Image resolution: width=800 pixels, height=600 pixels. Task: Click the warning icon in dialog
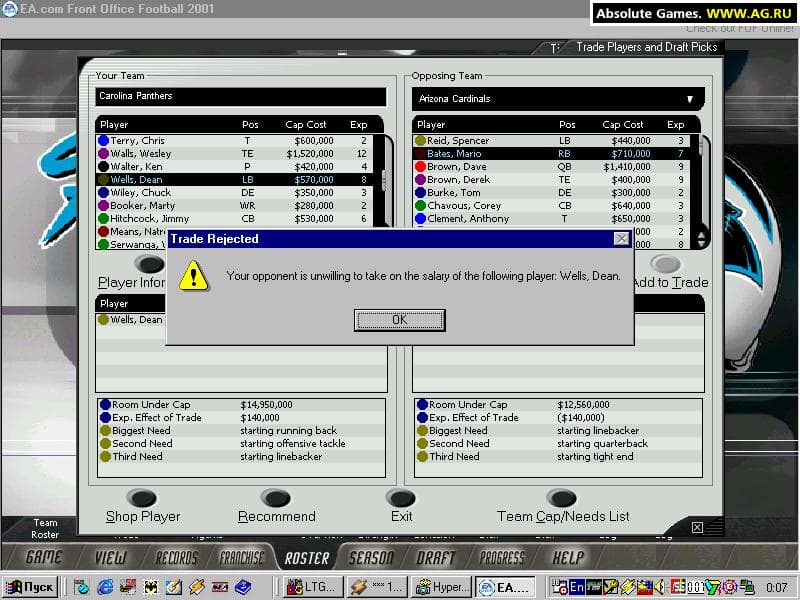coord(193,276)
